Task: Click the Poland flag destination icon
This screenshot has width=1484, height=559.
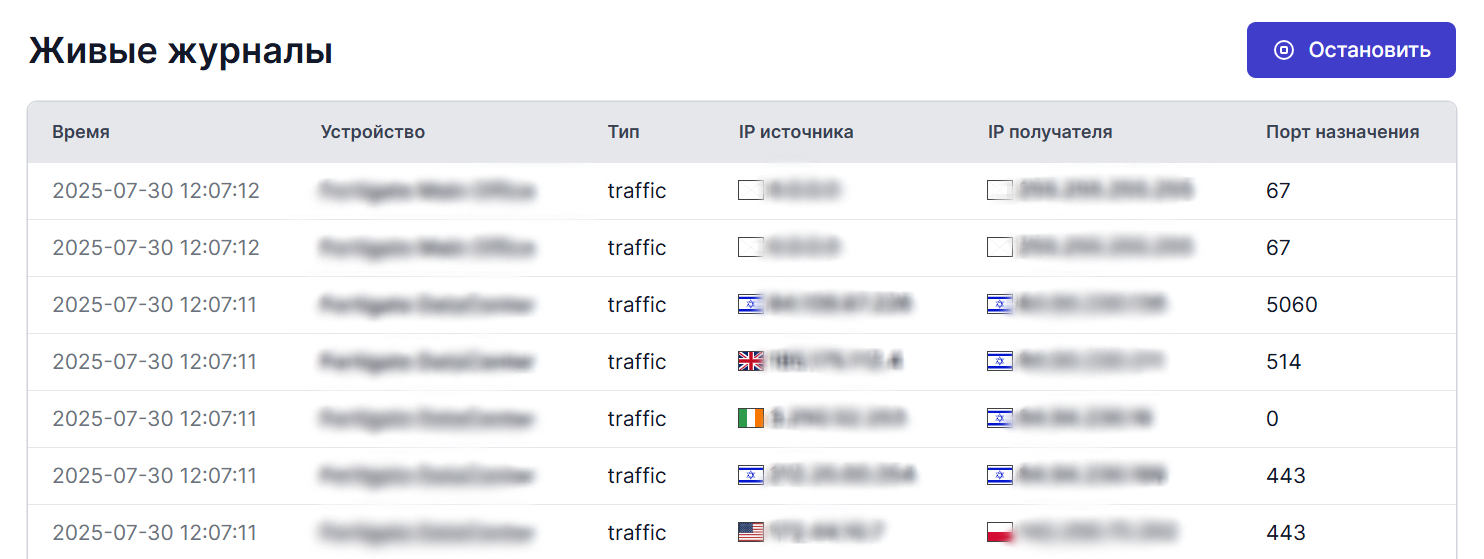Action: coord(1000,532)
